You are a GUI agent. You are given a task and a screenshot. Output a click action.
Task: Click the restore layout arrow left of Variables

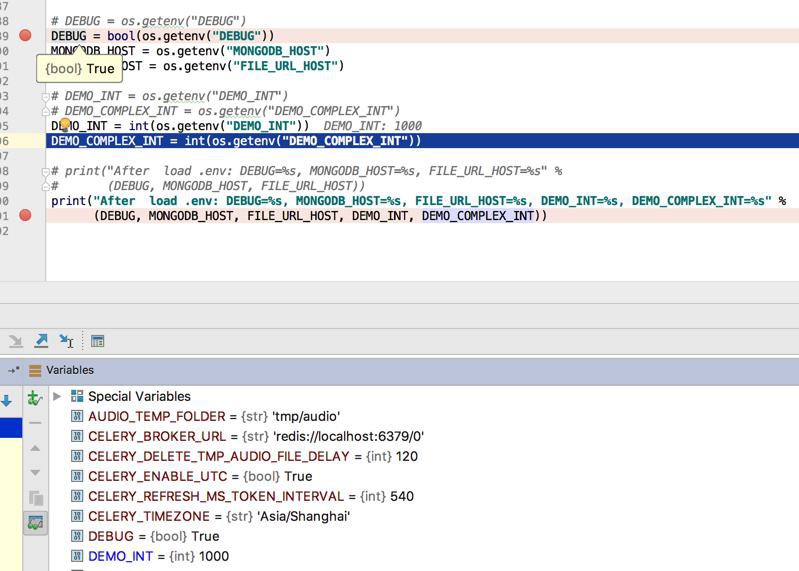point(14,370)
